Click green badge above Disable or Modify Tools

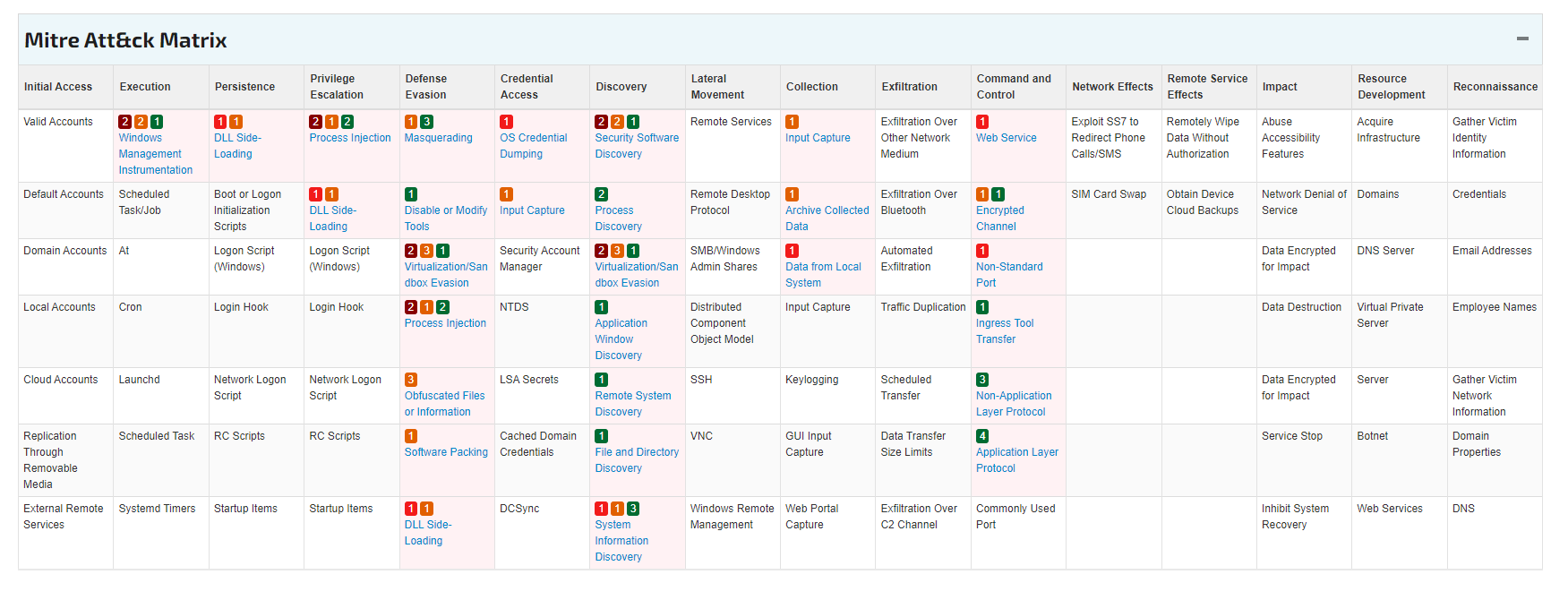point(411,194)
